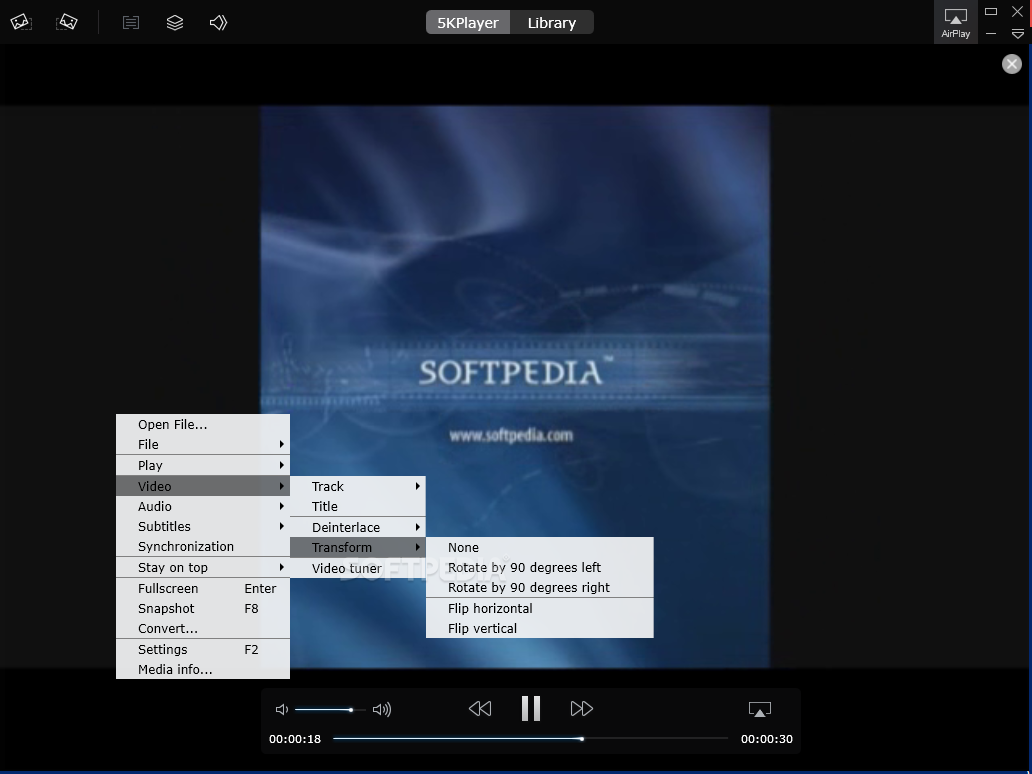Open Media info... entry
The width and height of the screenshot is (1032, 774).
203,669
